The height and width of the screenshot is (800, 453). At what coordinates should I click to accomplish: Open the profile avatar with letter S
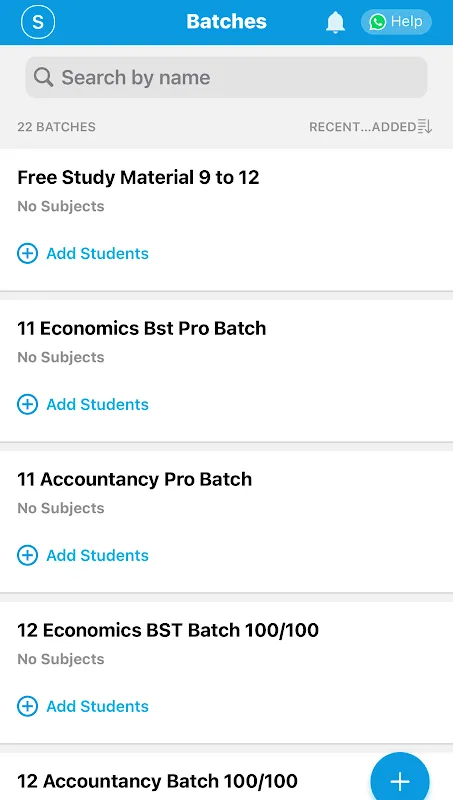38,21
